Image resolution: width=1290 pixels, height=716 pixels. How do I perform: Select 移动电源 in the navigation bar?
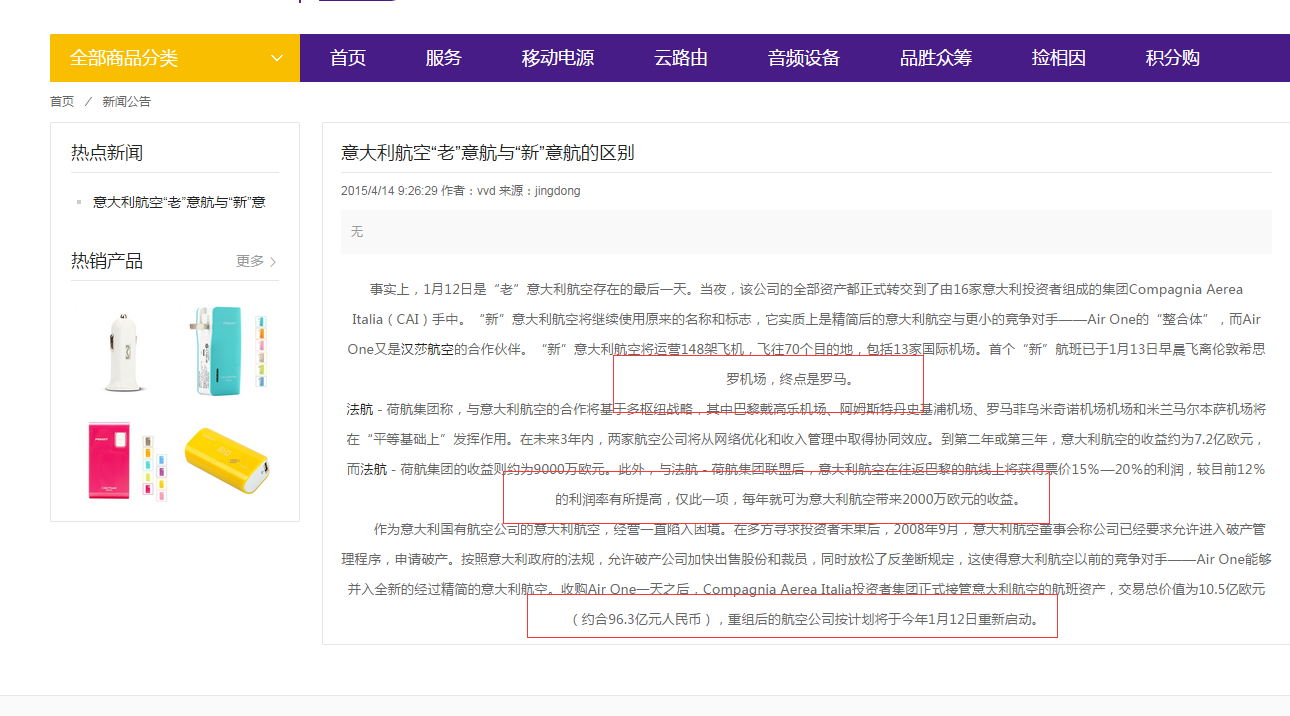point(558,58)
